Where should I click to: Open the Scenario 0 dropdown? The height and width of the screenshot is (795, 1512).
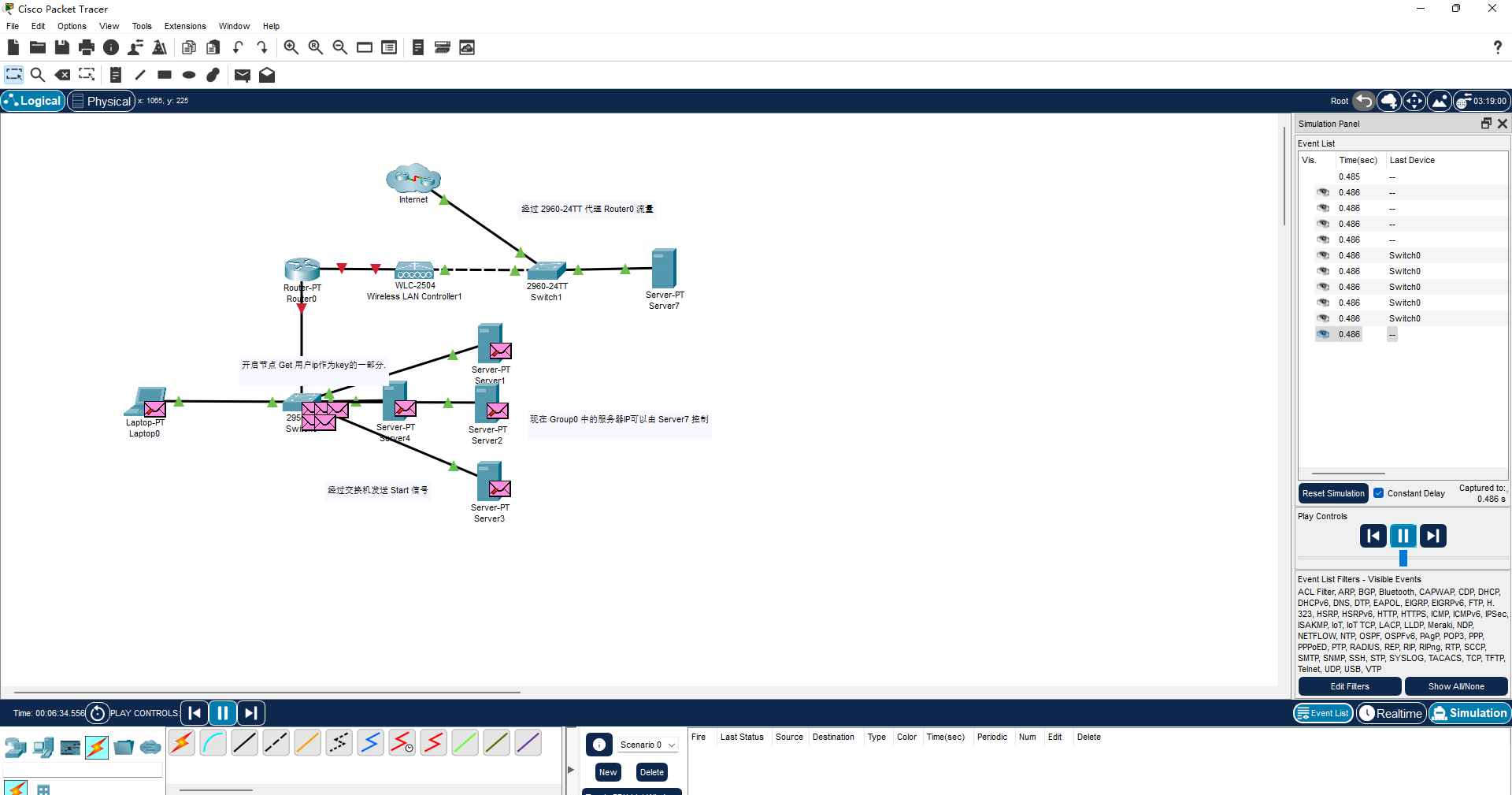click(647, 745)
